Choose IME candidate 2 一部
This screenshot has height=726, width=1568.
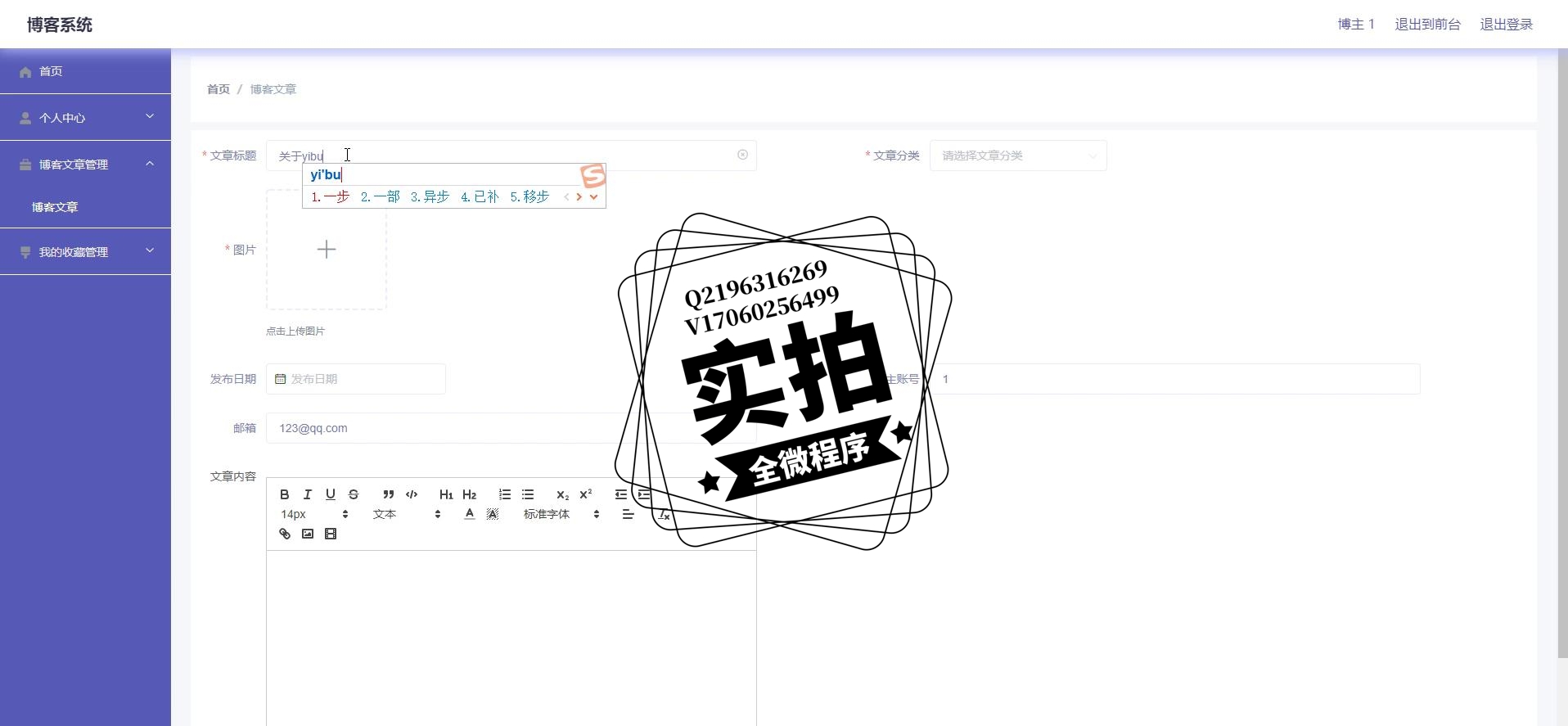(x=380, y=196)
